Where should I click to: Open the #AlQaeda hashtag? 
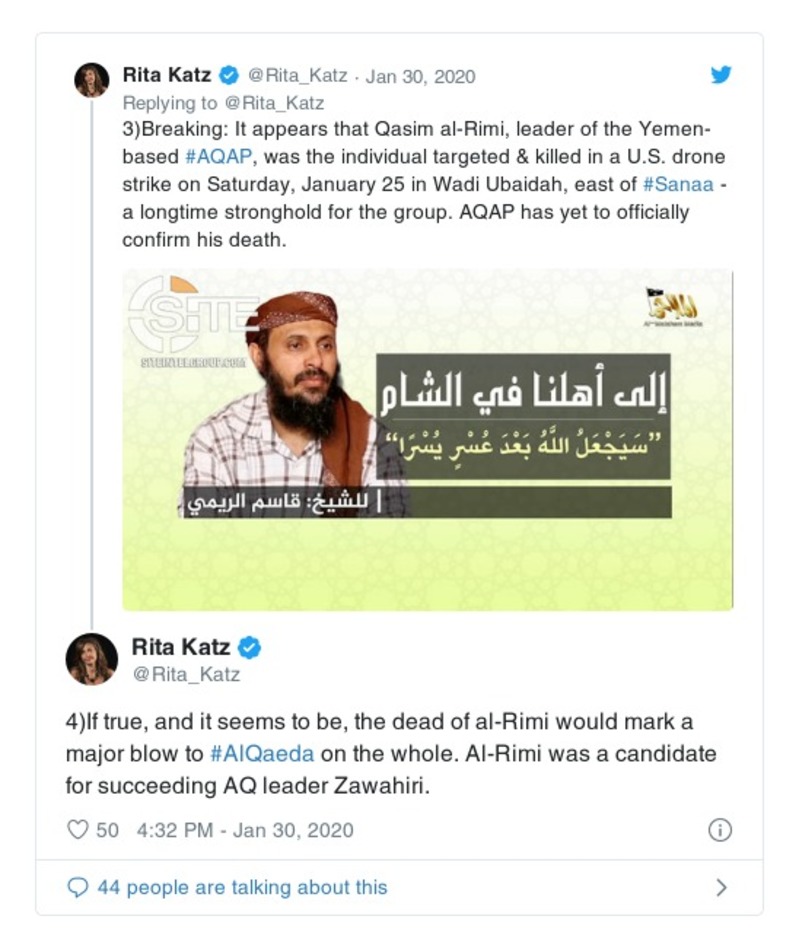(x=266, y=753)
